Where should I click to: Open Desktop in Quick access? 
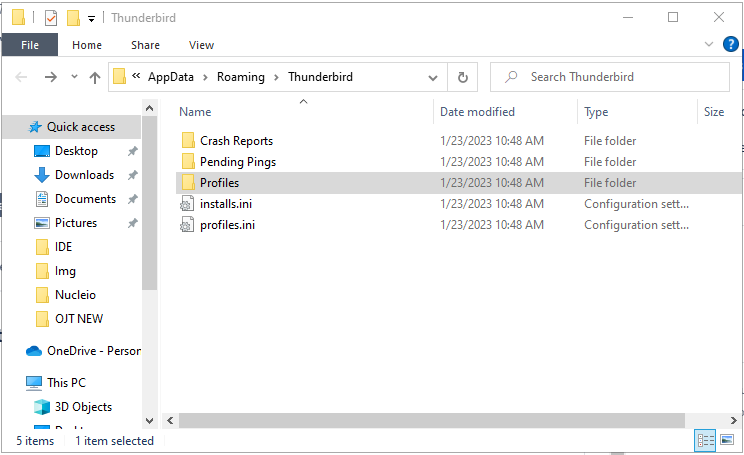click(x=76, y=151)
